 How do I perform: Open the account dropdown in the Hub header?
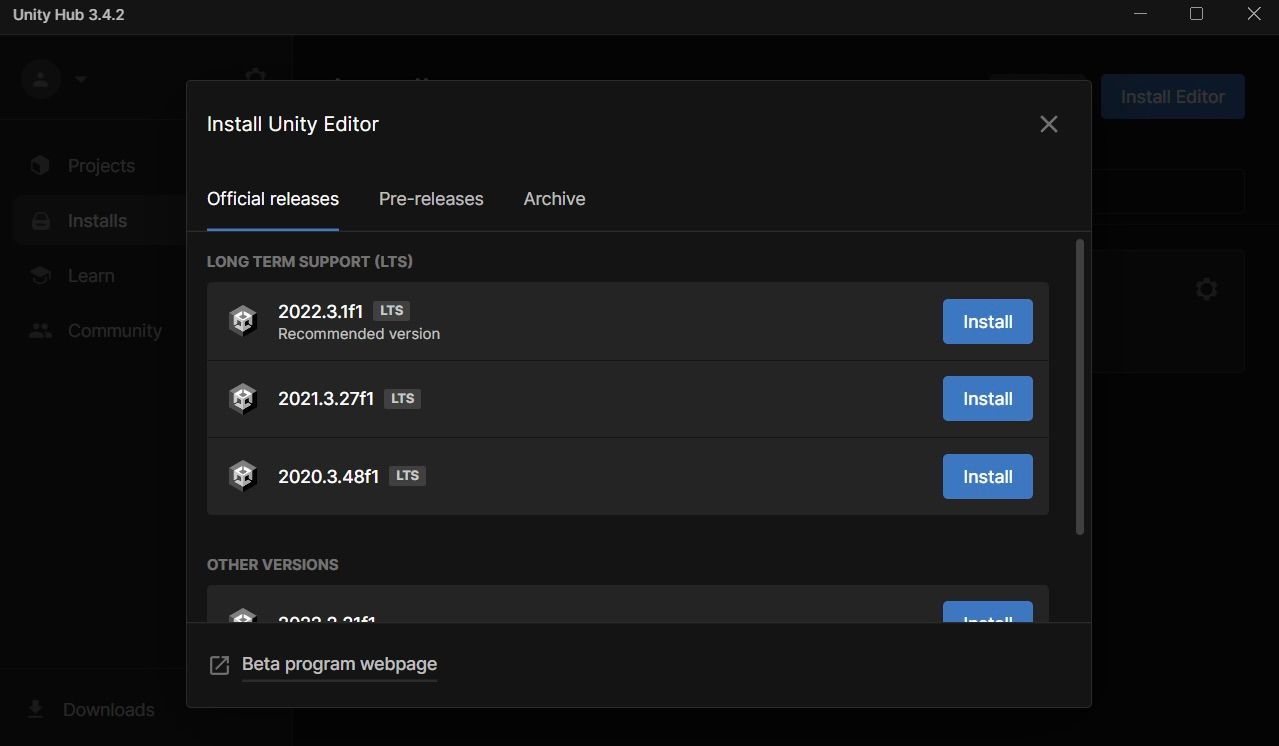56,79
